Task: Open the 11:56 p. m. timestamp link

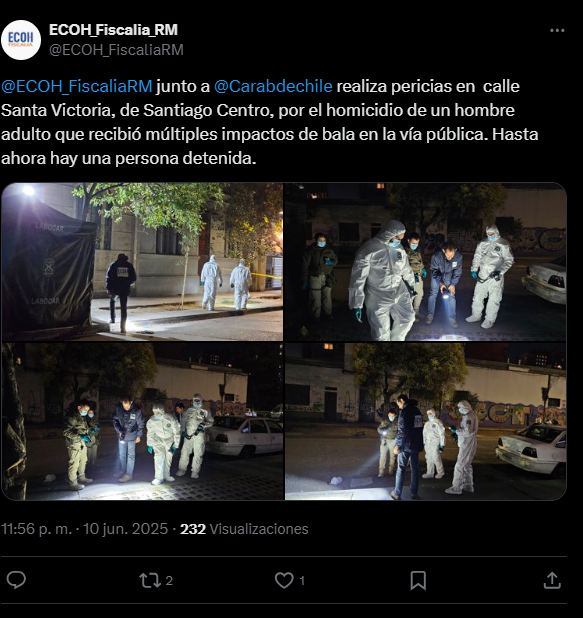Action: pyautogui.click(x=37, y=529)
